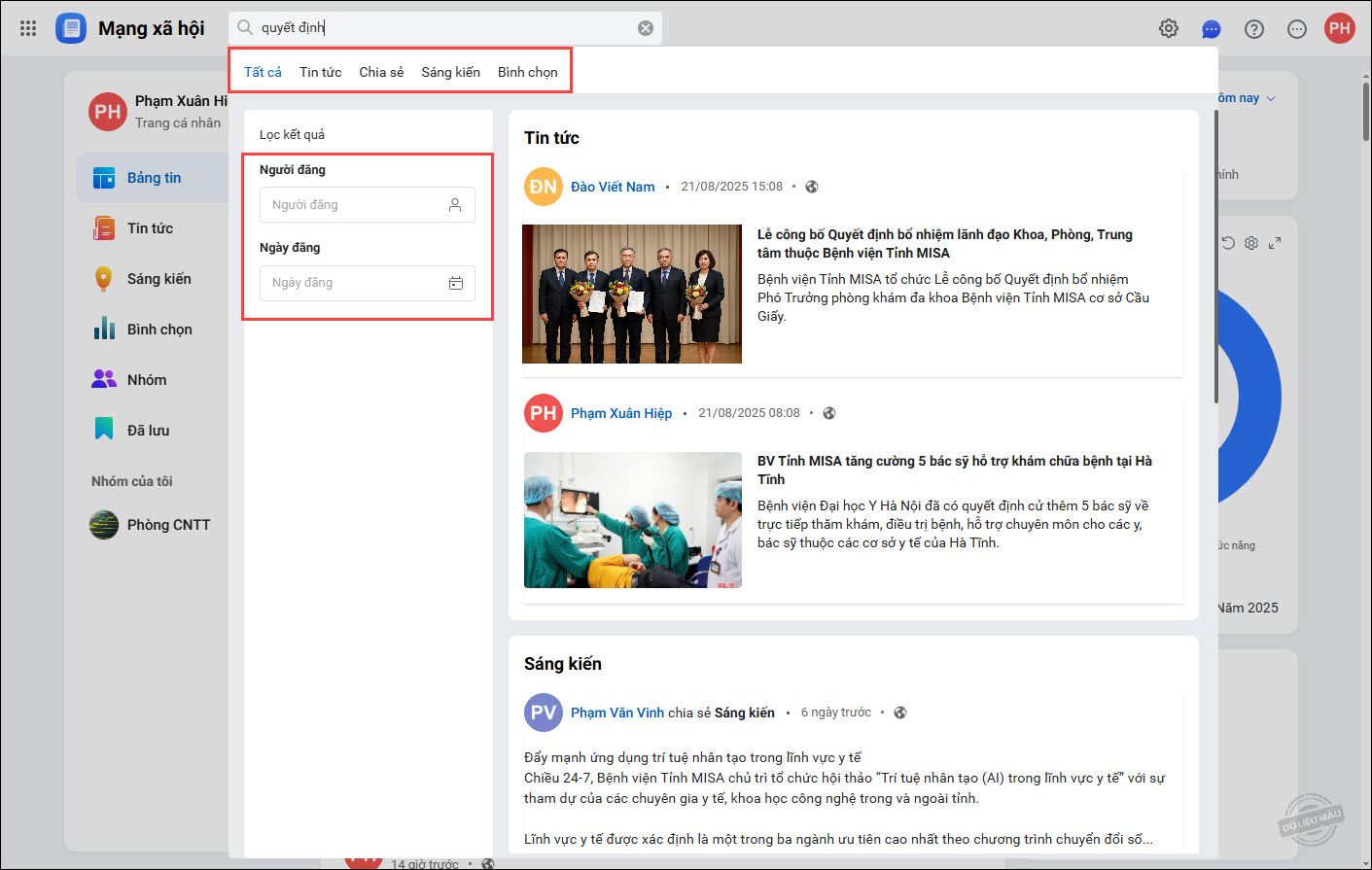1372x870 pixels.
Task: Switch to the Chia sẻ search tab
Action: tap(381, 72)
